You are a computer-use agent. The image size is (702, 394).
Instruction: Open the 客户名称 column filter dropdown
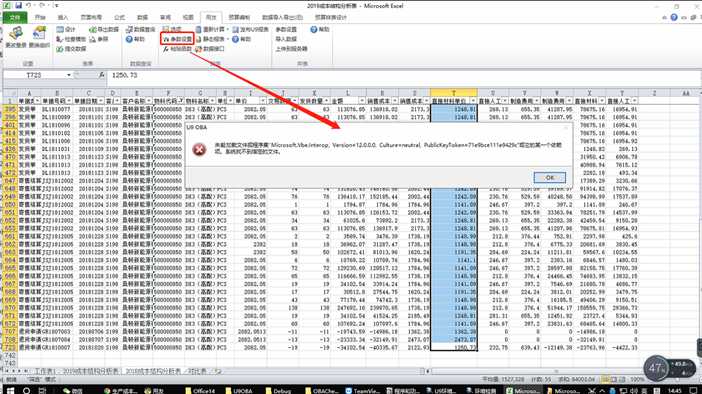[149, 101]
